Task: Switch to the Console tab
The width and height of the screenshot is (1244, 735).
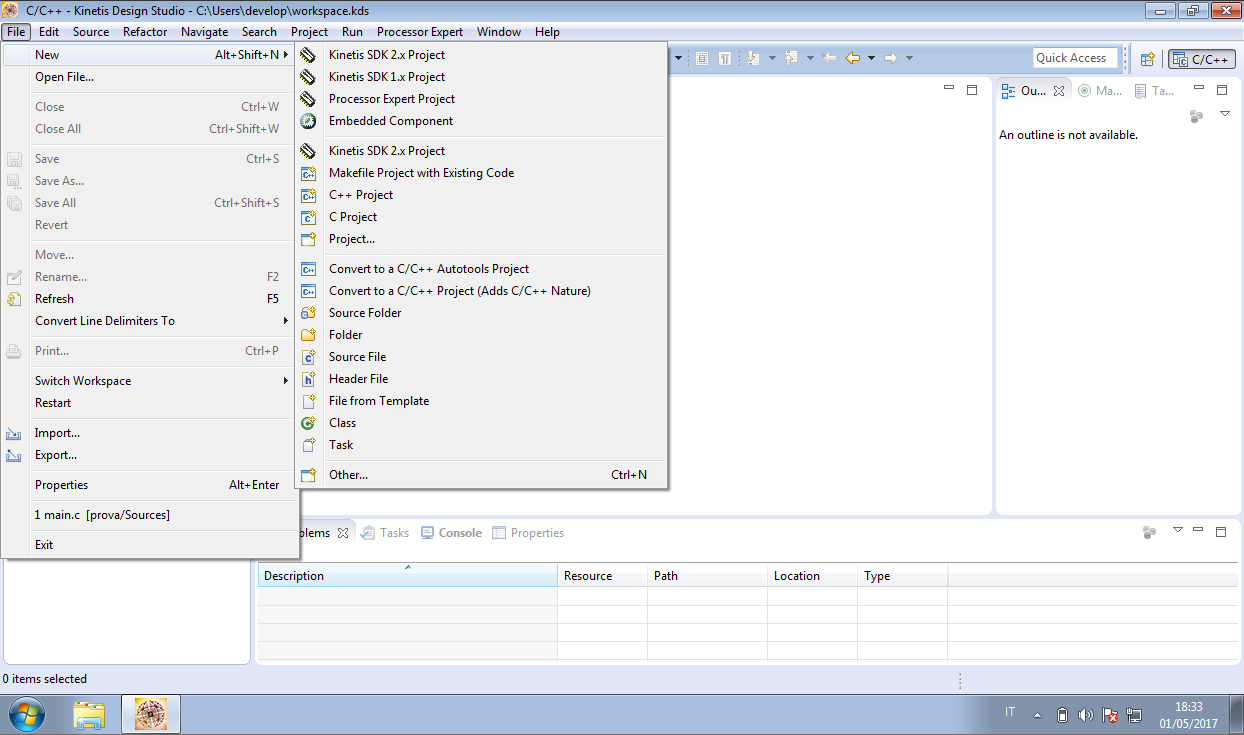Action: point(452,533)
